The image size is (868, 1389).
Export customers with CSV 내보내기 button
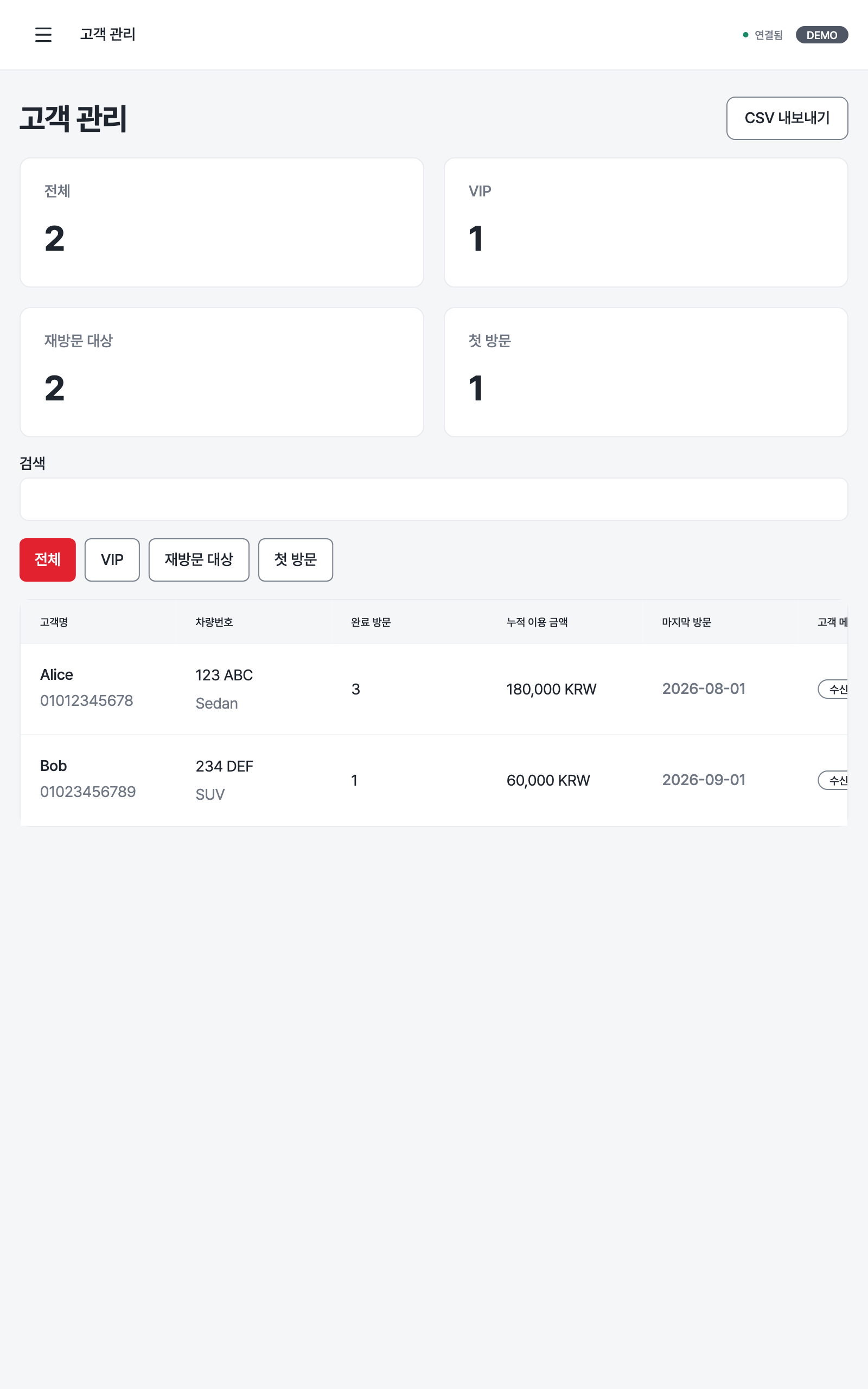click(x=787, y=118)
